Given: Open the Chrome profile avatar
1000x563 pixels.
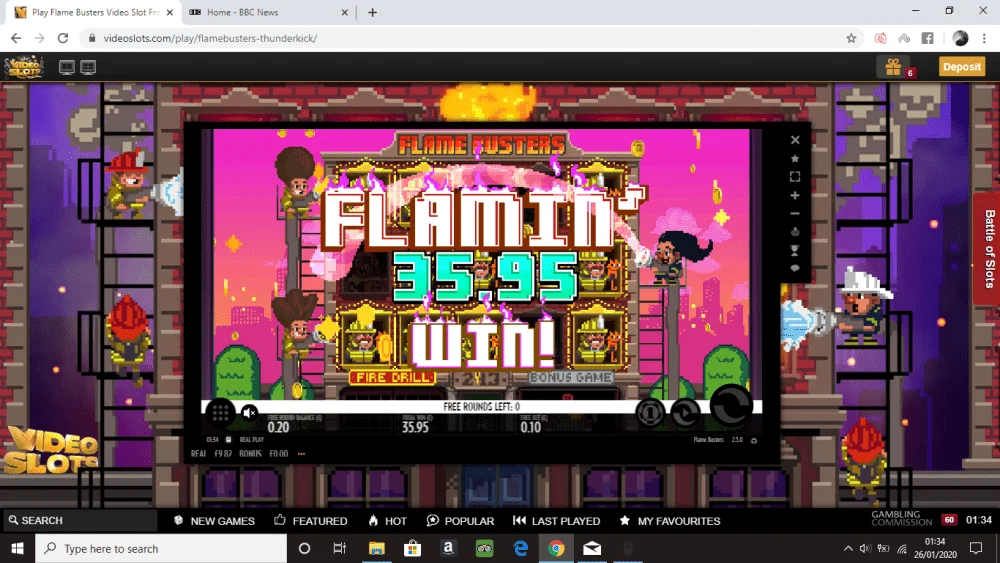Looking at the screenshot, I should 960,38.
